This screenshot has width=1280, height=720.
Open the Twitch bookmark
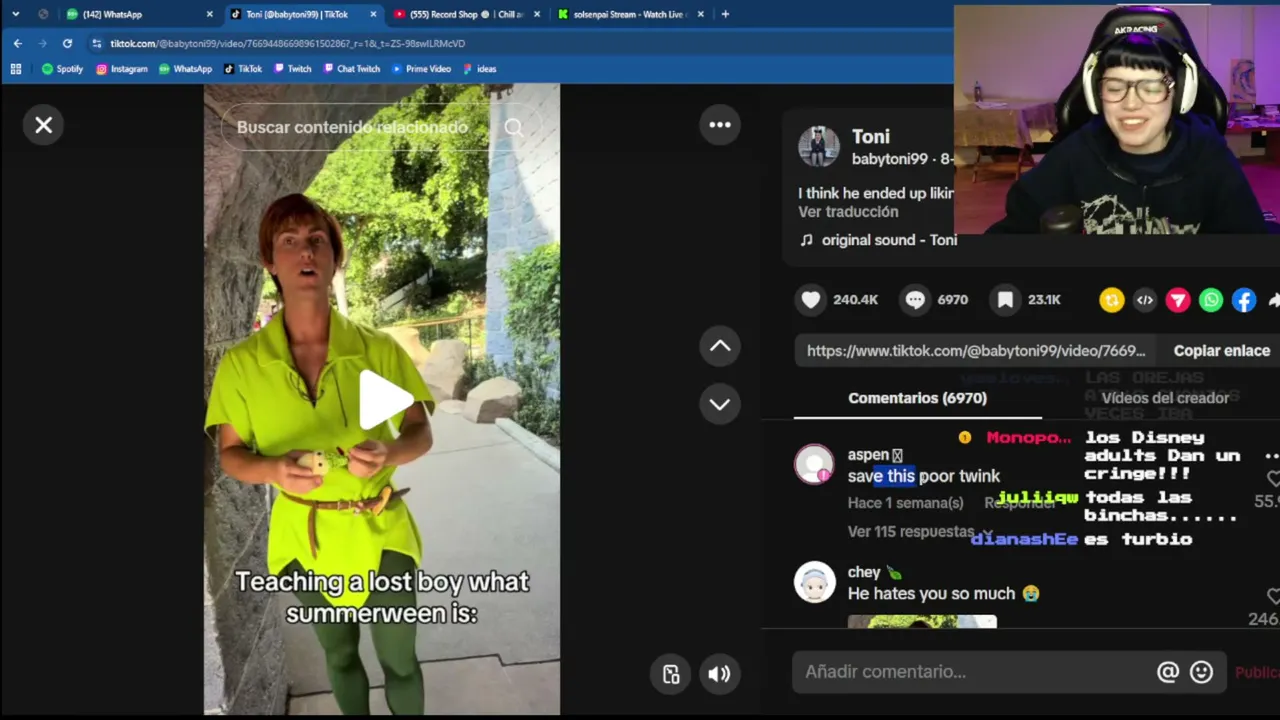292,69
